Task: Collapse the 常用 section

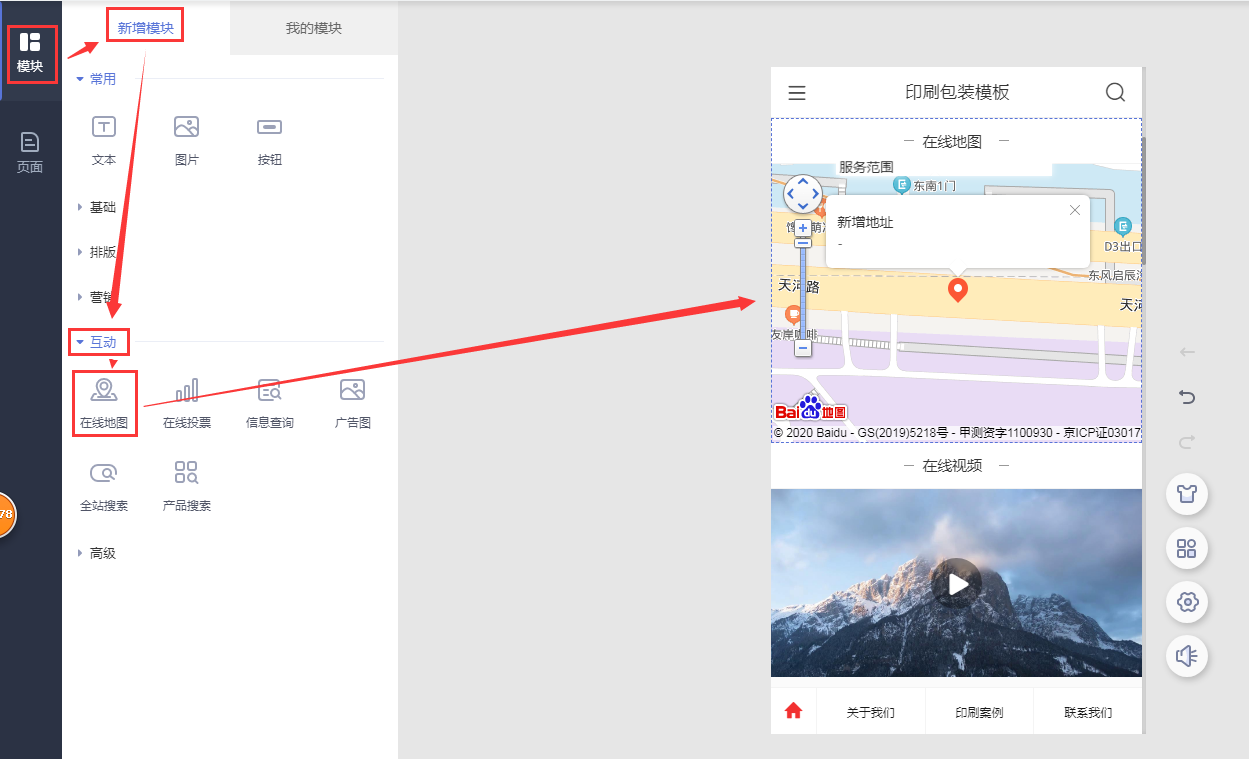Action: pyautogui.click(x=97, y=79)
